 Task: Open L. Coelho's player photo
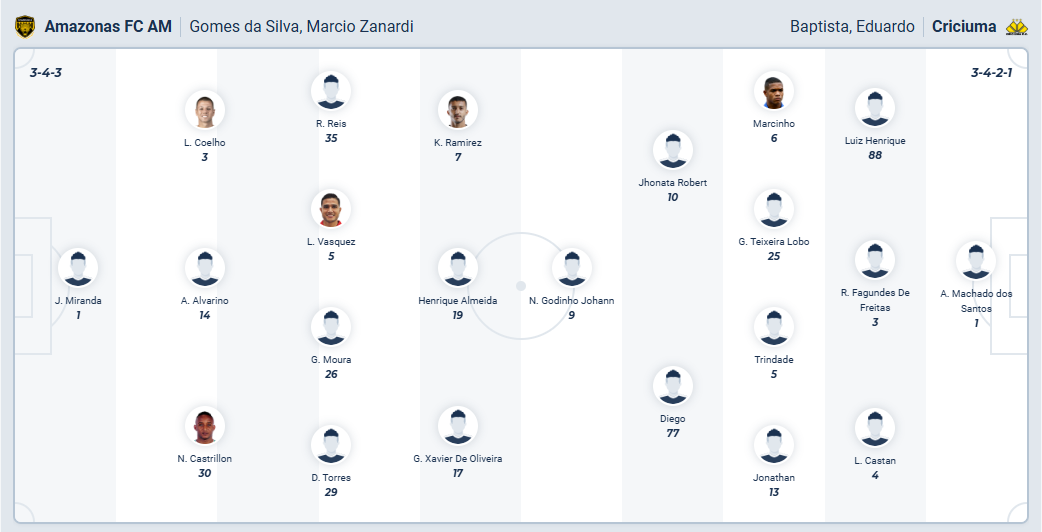click(x=204, y=110)
